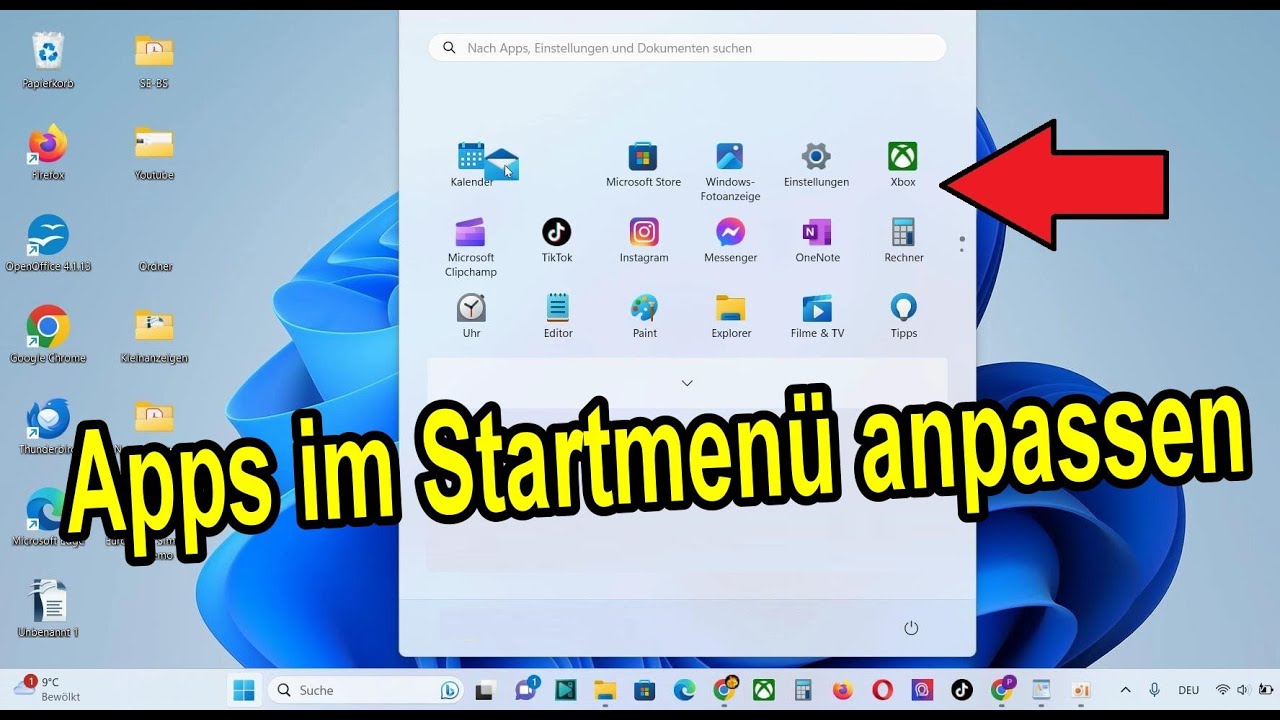Screen dimensions: 1280x720
Task: Open Microsoft Clipchamp pinned app
Action: pyautogui.click(x=471, y=247)
